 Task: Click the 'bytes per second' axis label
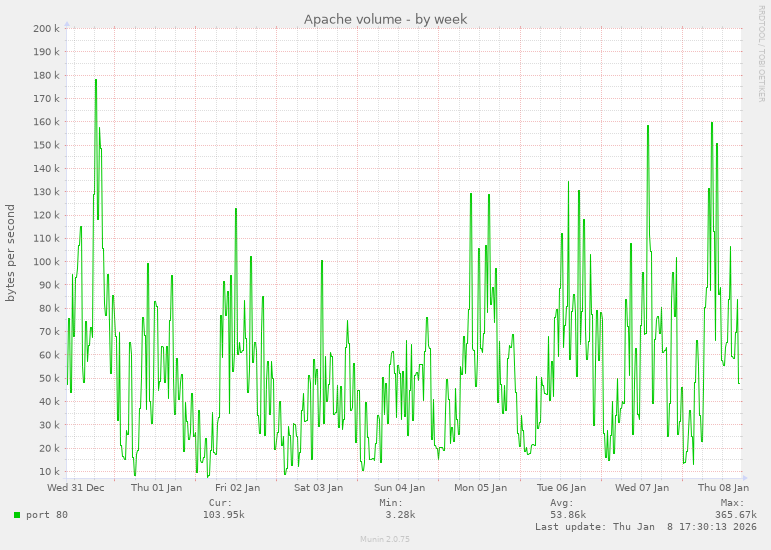point(10,253)
